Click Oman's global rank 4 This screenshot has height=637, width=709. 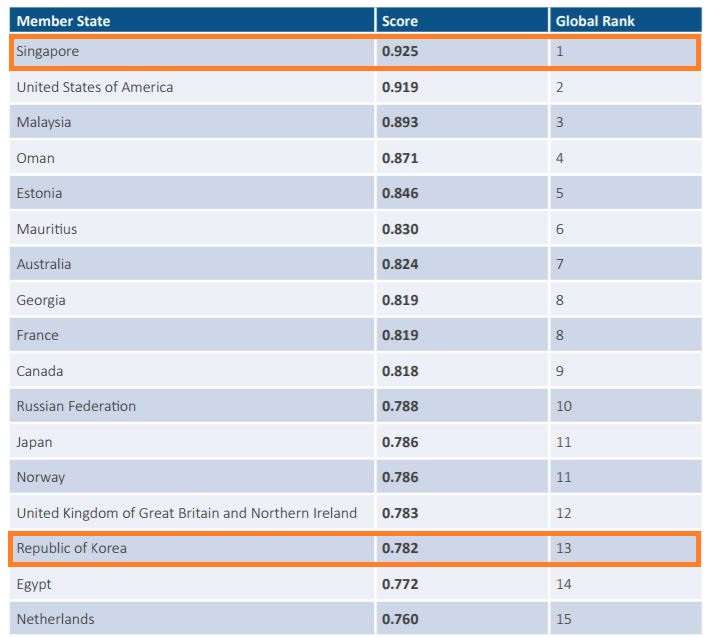(x=560, y=158)
